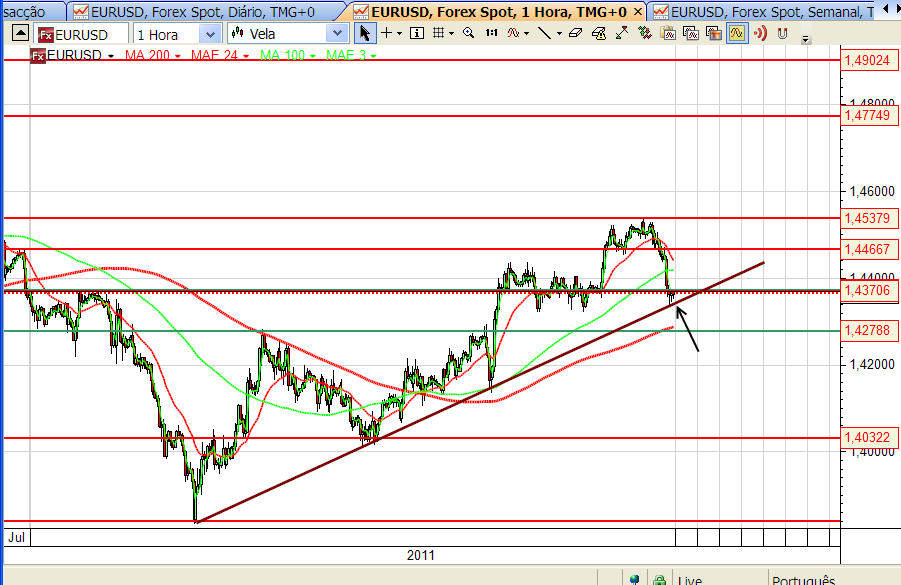Click the chart color template icon
This screenshot has width=901, height=585.
pyautogui.click(x=714, y=33)
